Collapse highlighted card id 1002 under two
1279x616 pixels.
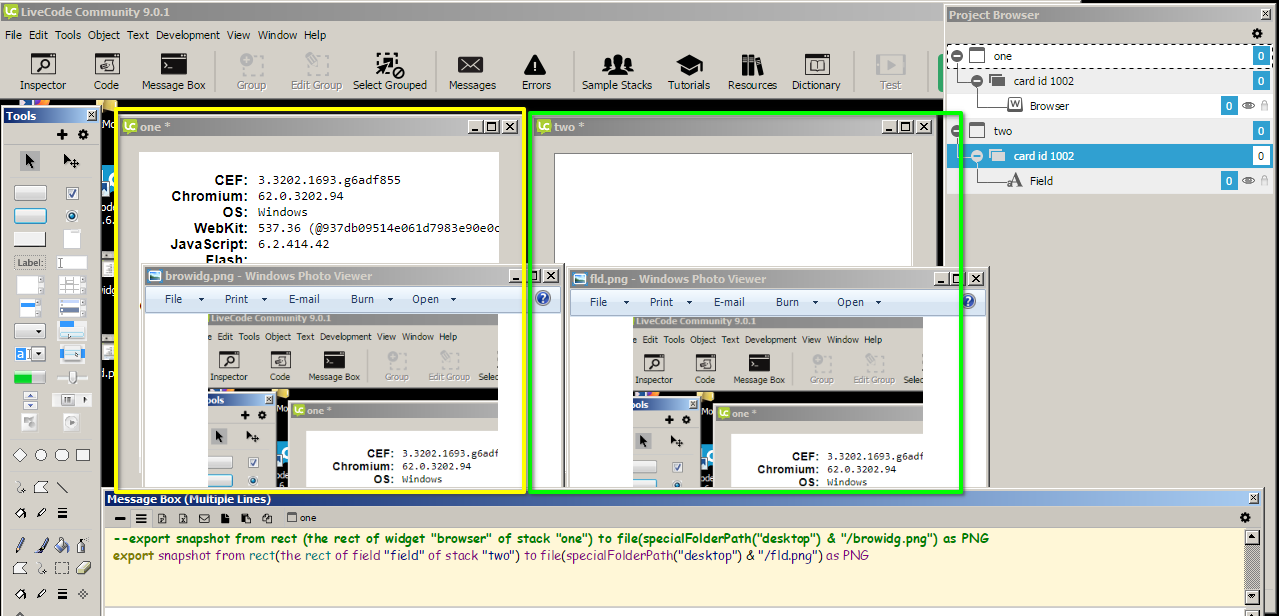point(977,156)
